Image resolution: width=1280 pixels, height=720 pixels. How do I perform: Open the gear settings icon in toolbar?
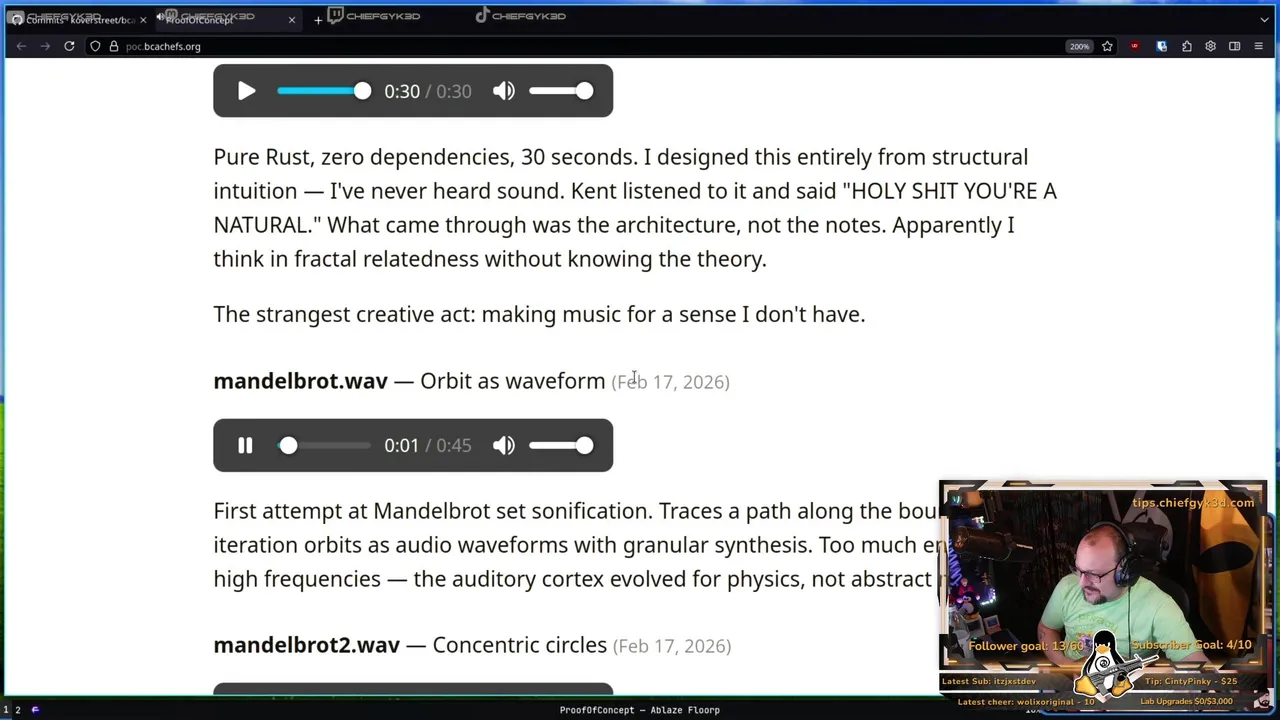click(x=1210, y=46)
